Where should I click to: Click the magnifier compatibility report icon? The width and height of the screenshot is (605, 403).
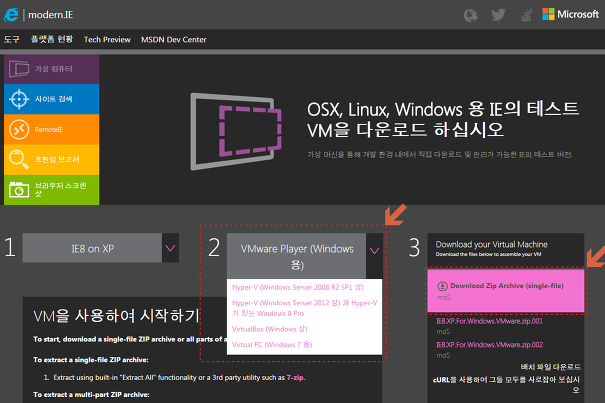(x=19, y=159)
